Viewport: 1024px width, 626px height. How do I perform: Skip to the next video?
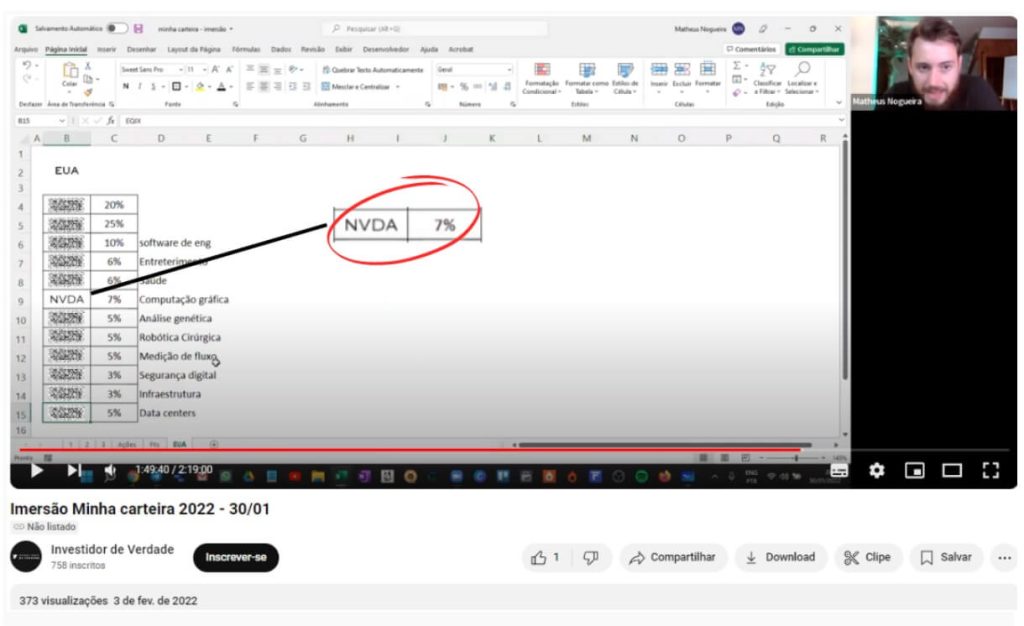(x=74, y=470)
